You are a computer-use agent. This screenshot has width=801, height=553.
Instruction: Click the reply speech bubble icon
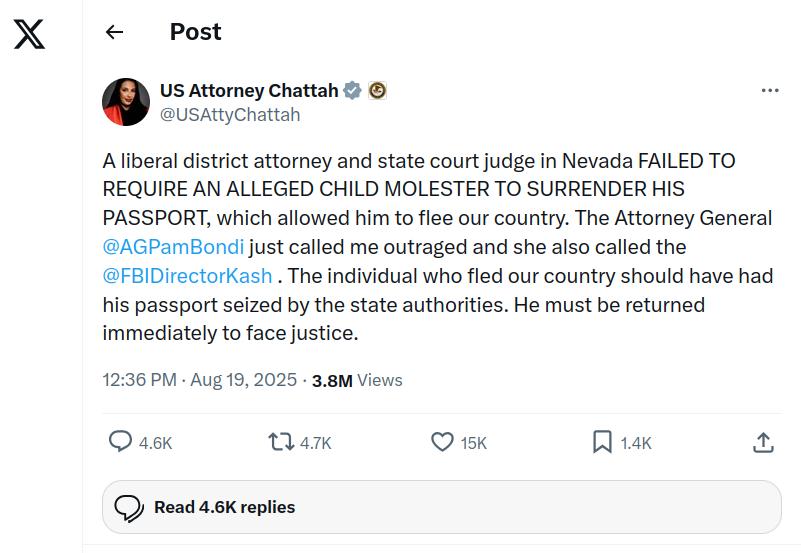click(x=120, y=441)
